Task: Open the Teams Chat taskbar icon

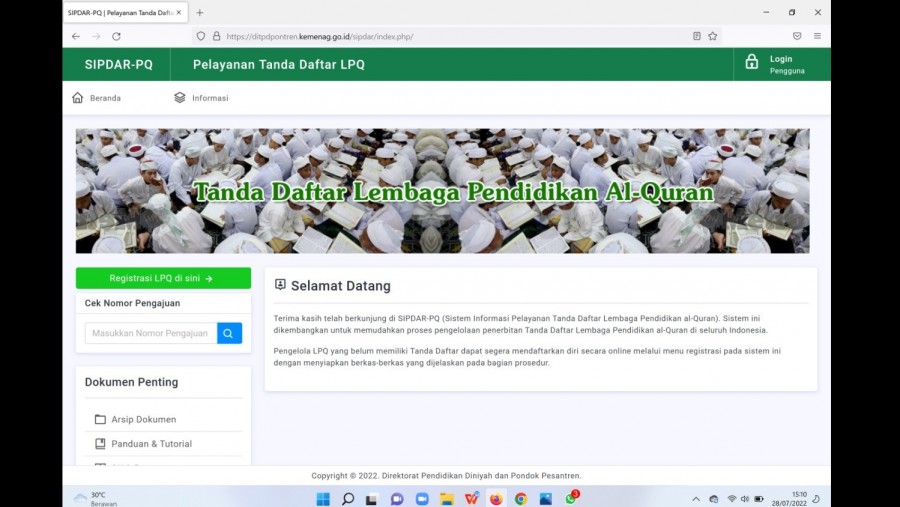Action: 397,499
